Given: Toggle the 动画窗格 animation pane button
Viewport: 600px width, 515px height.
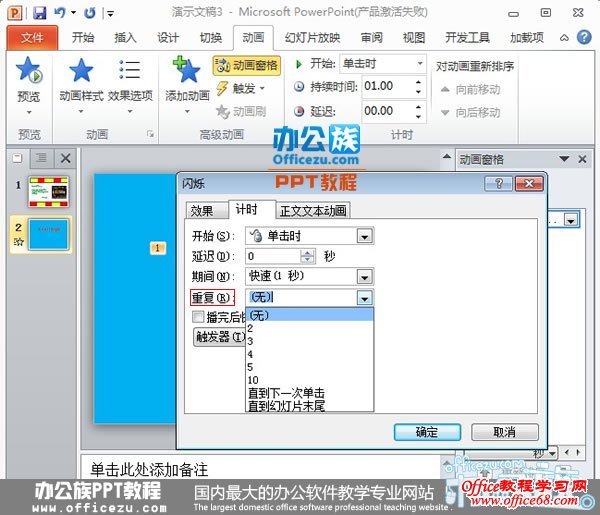Looking at the screenshot, I should [x=246, y=65].
